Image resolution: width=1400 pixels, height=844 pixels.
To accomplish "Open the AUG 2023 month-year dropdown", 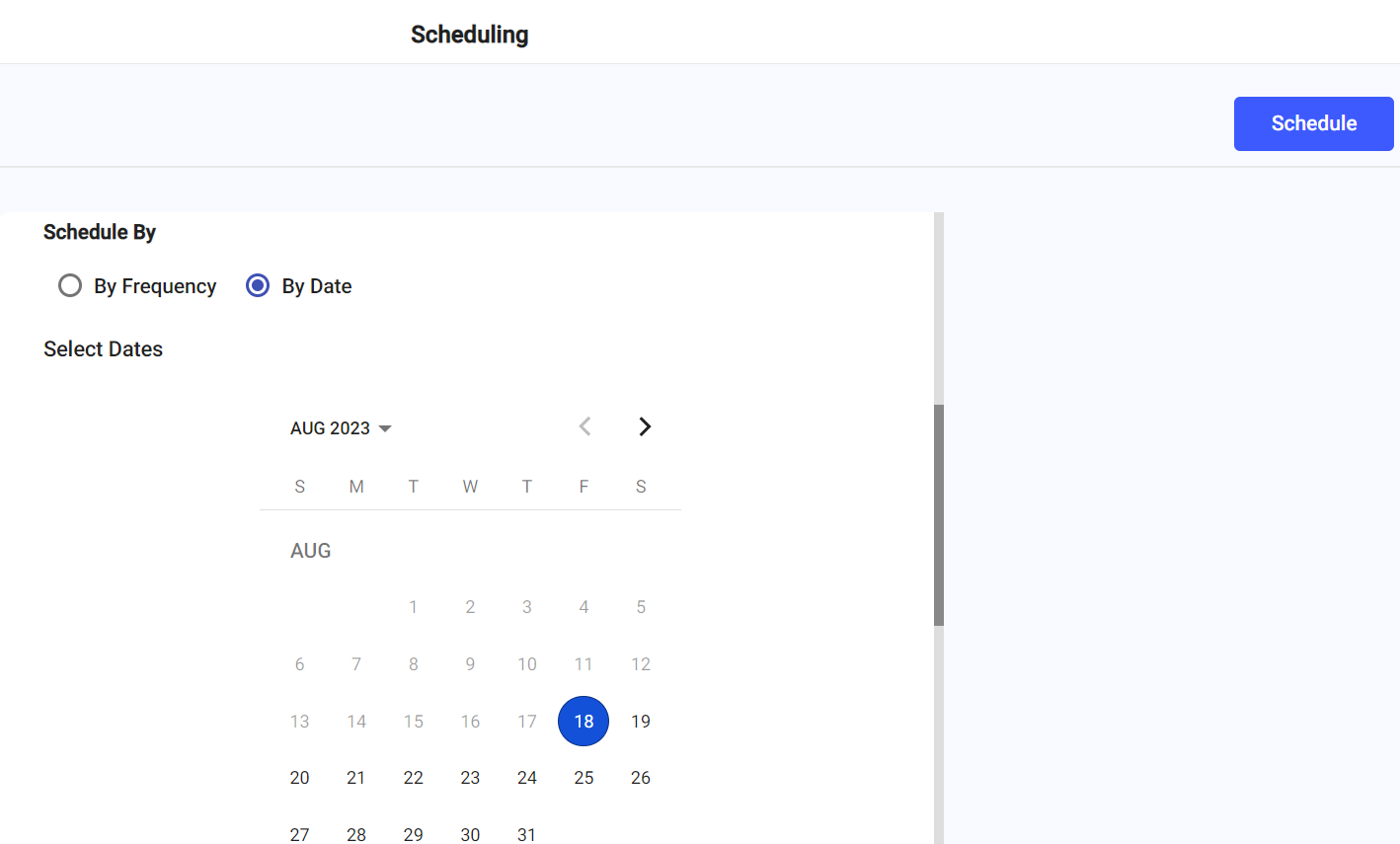I will 341,428.
